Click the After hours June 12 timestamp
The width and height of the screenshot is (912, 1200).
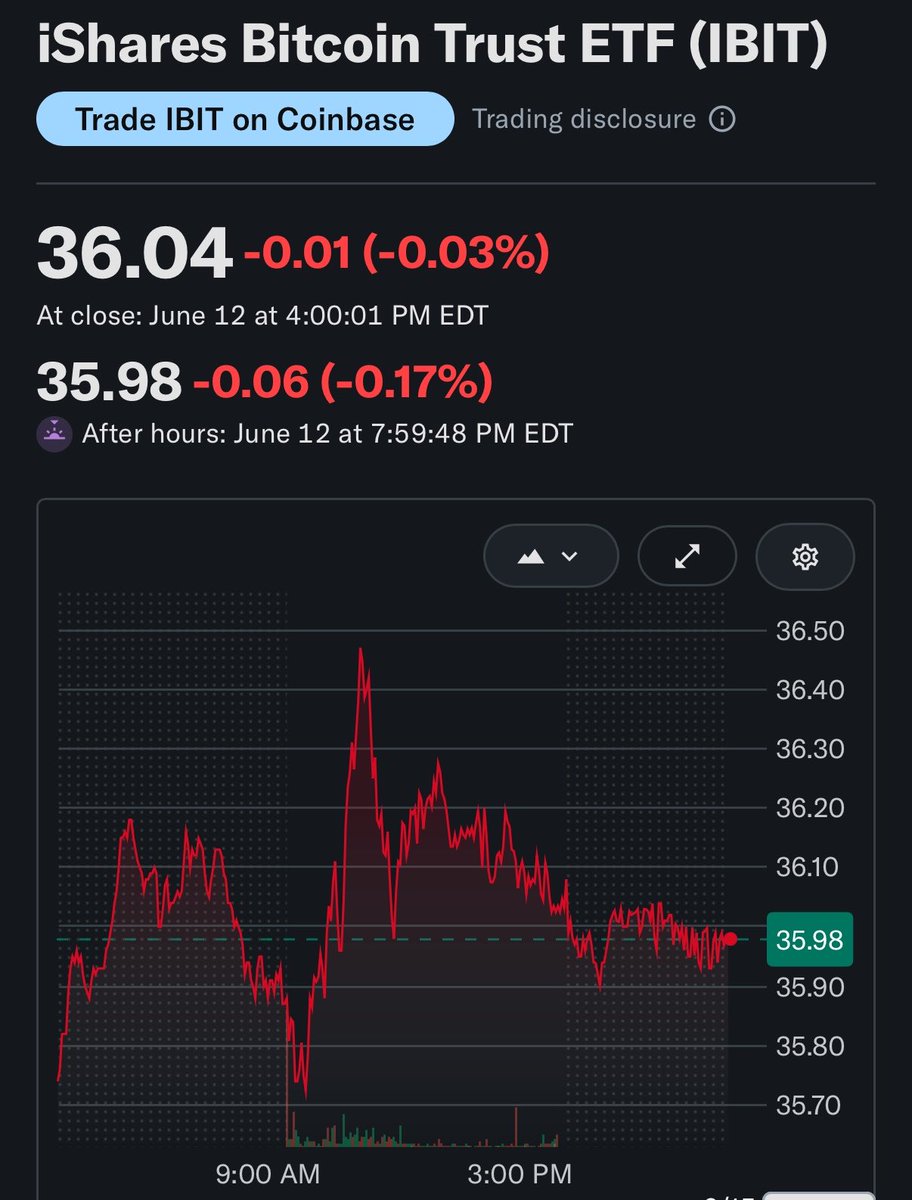(x=328, y=434)
